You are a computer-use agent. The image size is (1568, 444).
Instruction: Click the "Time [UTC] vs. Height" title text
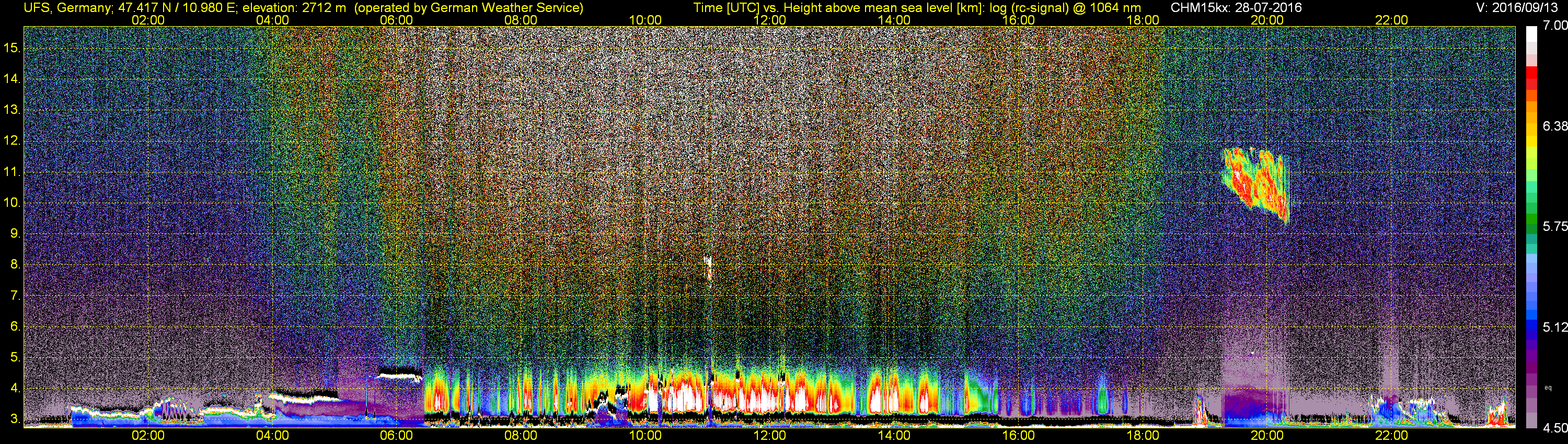click(757, 8)
